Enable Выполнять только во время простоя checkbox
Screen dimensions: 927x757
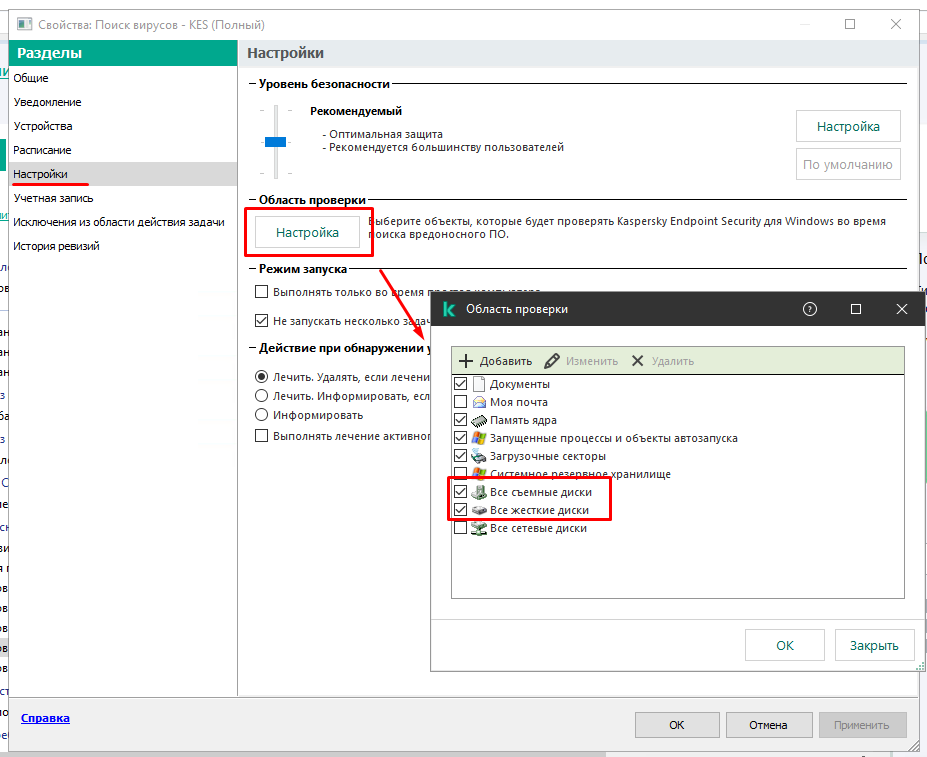coord(261,292)
